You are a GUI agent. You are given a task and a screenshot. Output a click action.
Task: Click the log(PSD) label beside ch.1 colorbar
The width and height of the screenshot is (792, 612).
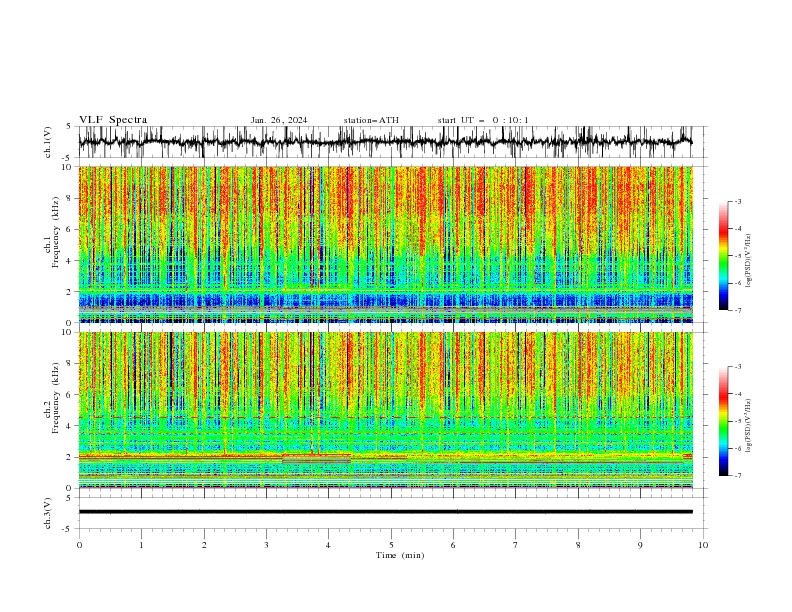tap(749, 261)
